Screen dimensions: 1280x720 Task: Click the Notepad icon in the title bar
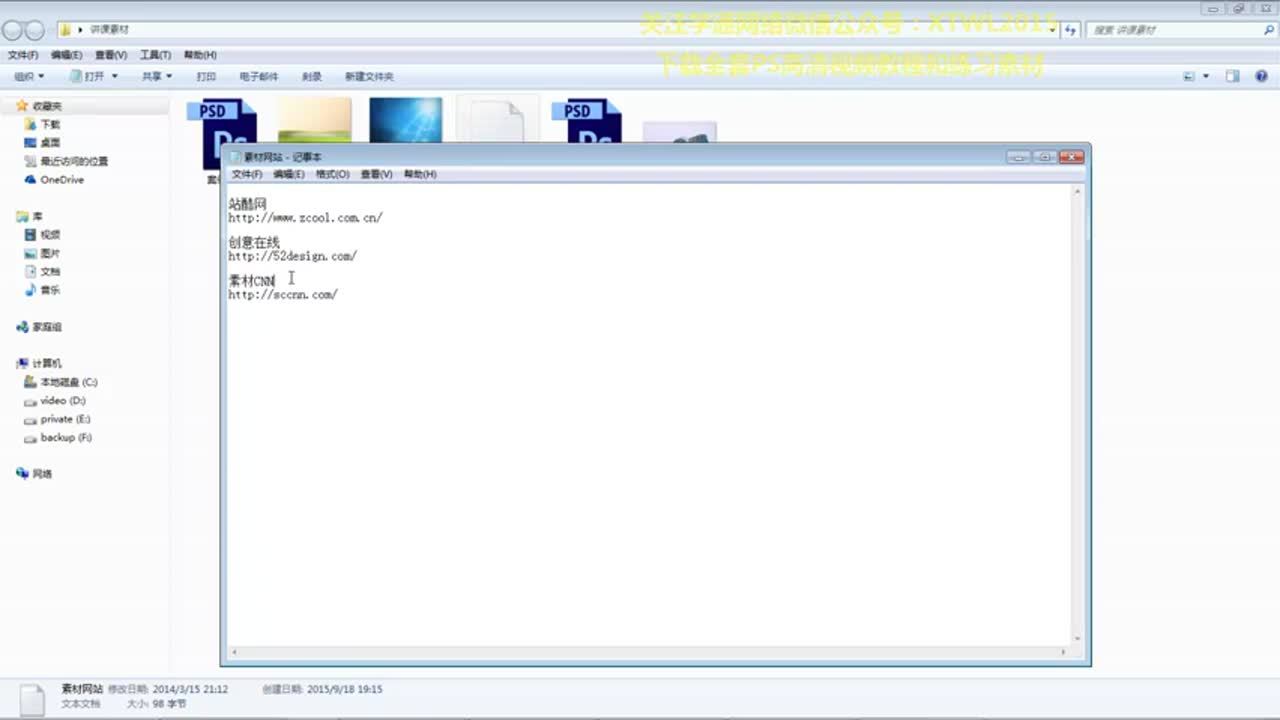pyautogui.click(x=235, y=157)
